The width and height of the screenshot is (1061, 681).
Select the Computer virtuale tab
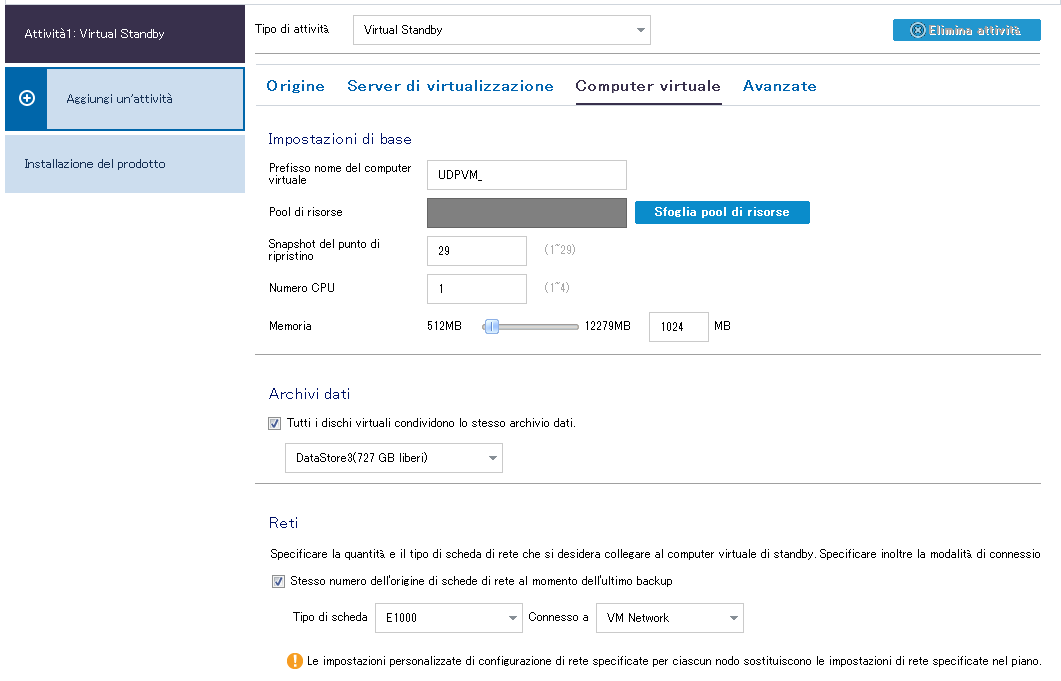pyautogui.click(x=648, y=86)
